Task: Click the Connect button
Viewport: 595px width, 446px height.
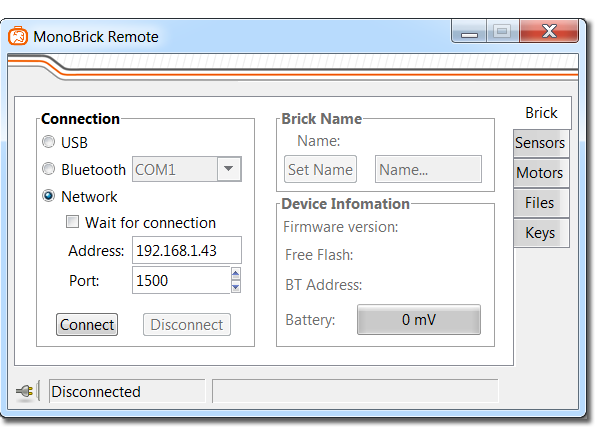Action: click(87, 325)
